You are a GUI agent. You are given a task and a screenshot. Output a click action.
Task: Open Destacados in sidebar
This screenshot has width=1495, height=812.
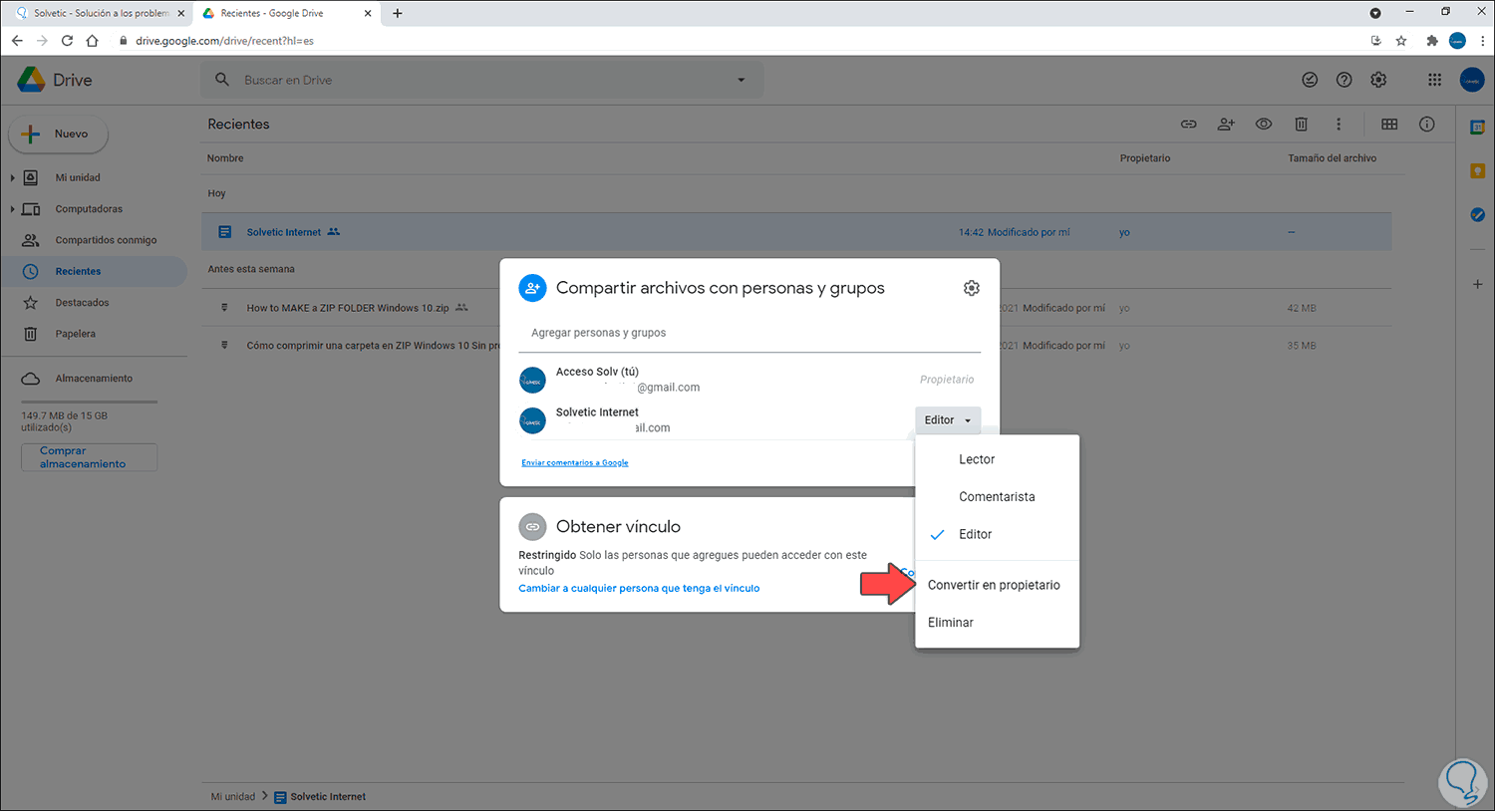(x=82, y=303)
